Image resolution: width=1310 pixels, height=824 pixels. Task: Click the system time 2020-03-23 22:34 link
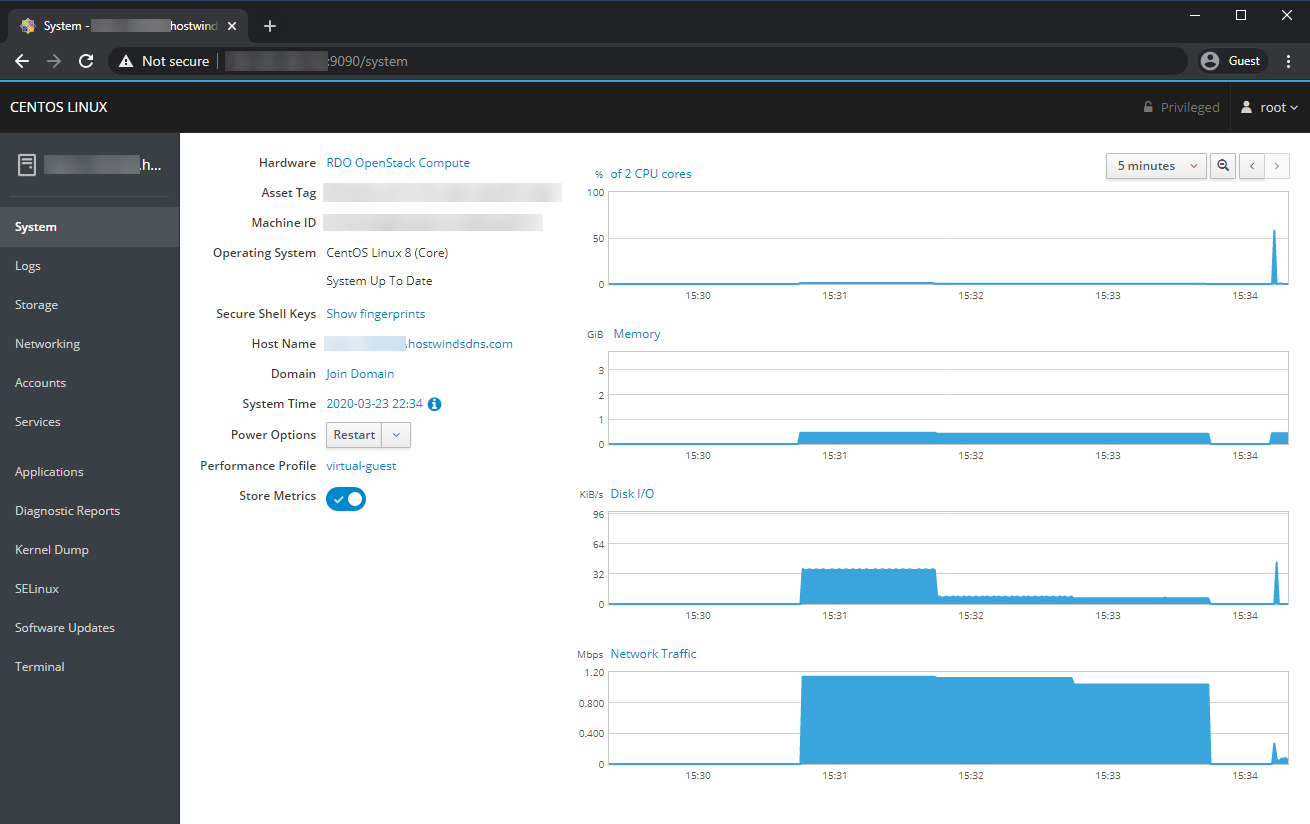(x=375, y=404)
